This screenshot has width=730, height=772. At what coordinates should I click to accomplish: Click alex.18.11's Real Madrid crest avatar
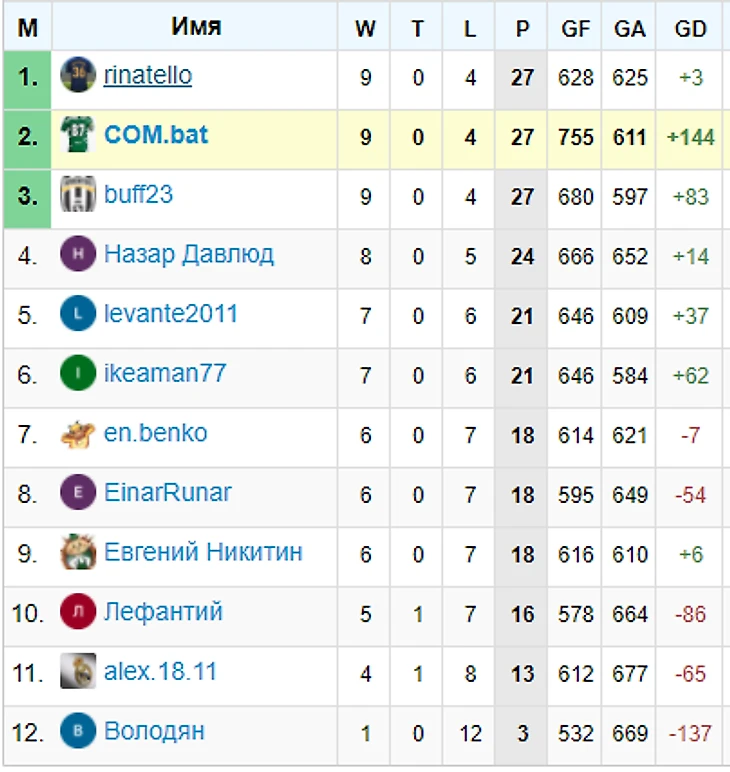coord(78,671)
